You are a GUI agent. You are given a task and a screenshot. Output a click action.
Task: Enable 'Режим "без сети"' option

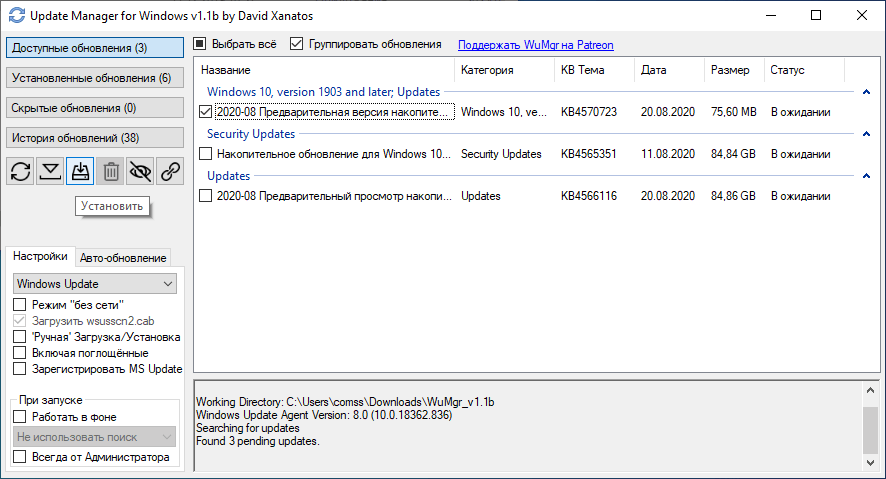click(x=20, y=304)
